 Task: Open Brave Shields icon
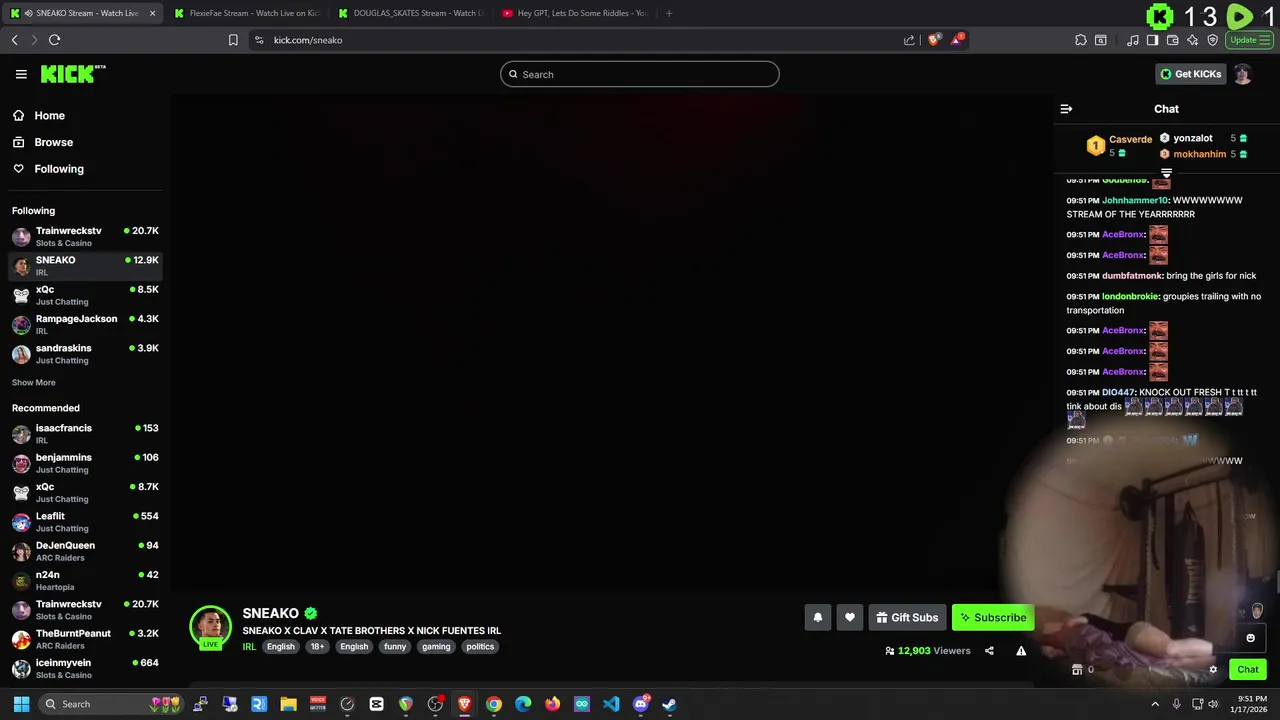pyautogui.click(x=934, y=40)
